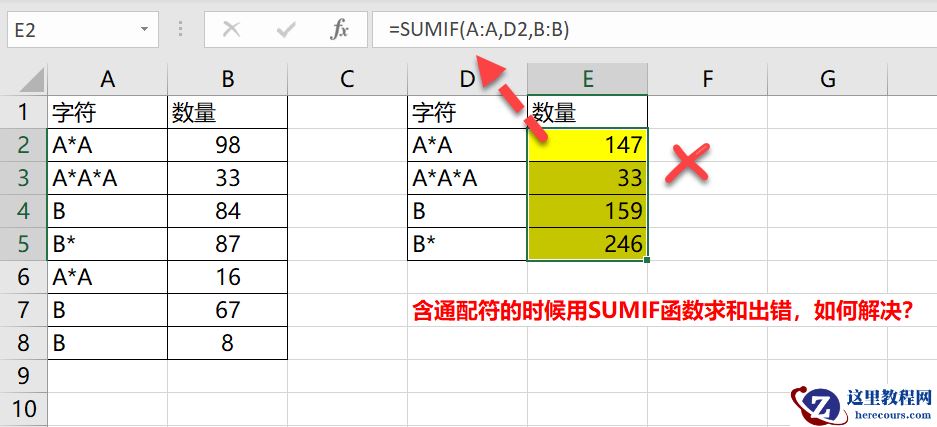The height and width of the screenshot is (427, 937).
Task: Select cell A5 containing B*
Action: [108, 244]
